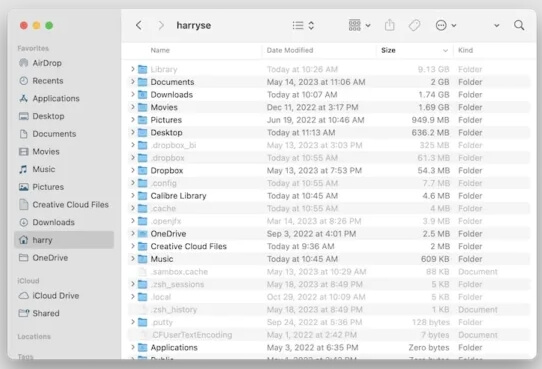Expand the Creative Cloud Files row in file list
The width and height of the screenshot is (542, 369).
[133, 246]
